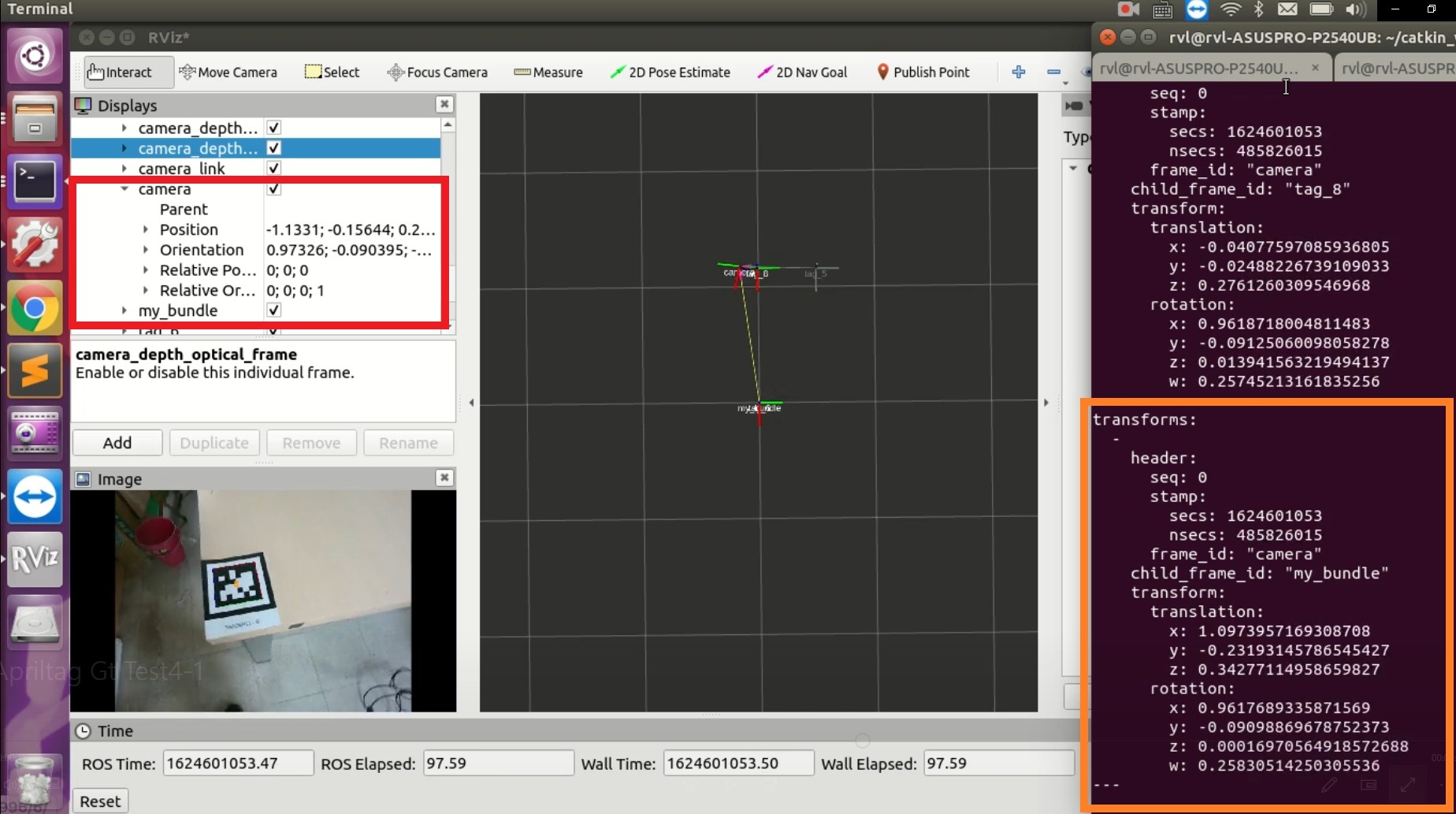The image size is (1456, 814).
Task: Click the Reset button below Time panel
Action: tap(99, 800)
